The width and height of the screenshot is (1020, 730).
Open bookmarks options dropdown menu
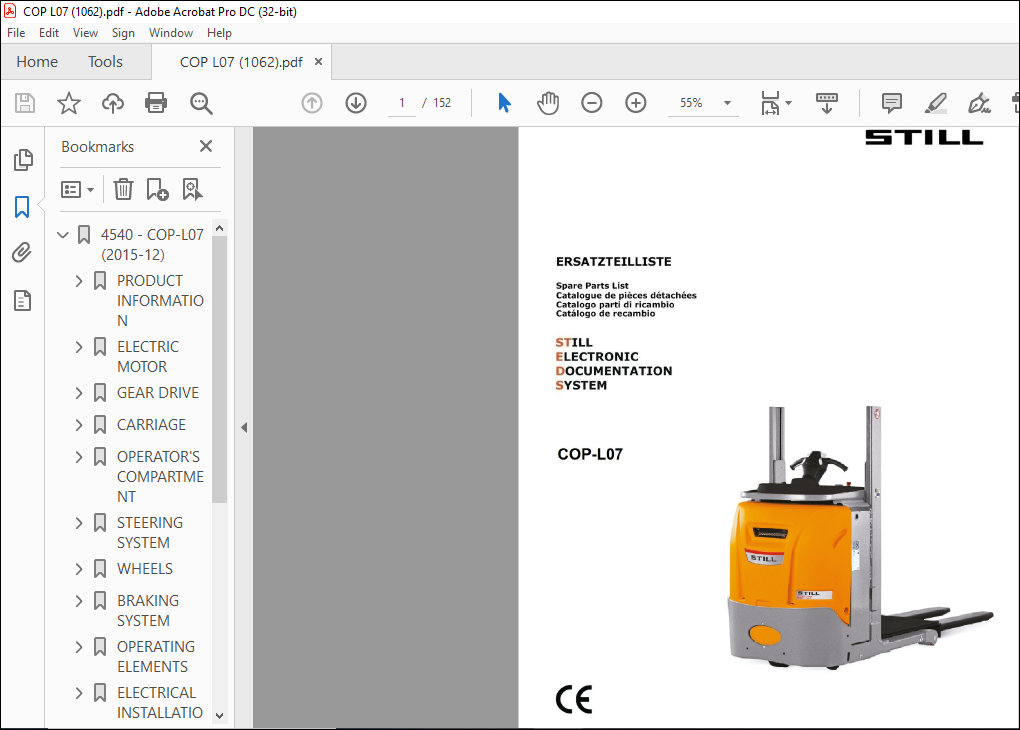[x=77, y=189]
